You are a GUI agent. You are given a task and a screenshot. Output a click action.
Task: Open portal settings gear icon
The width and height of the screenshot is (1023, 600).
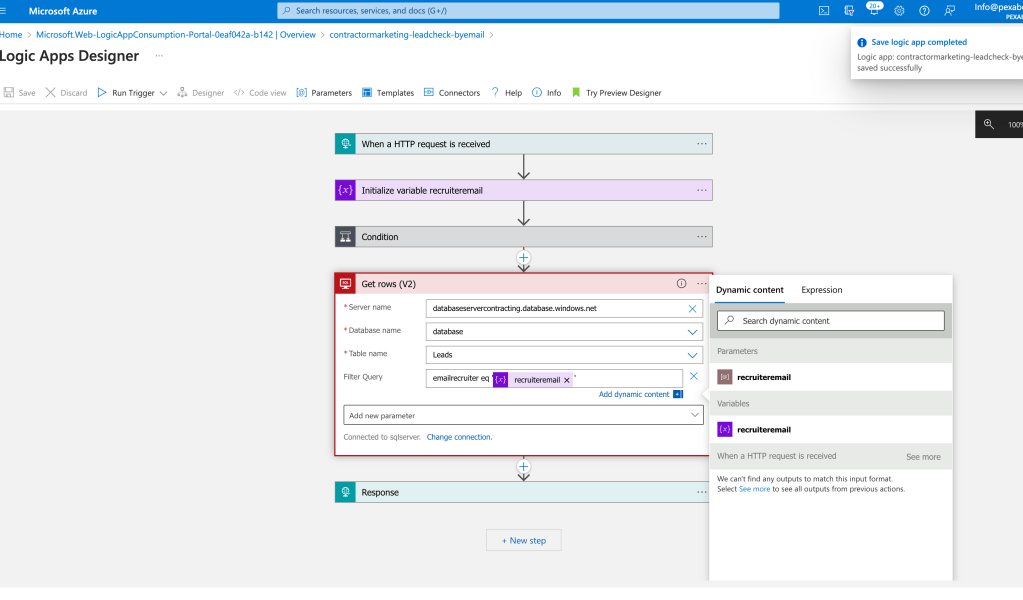899,10
